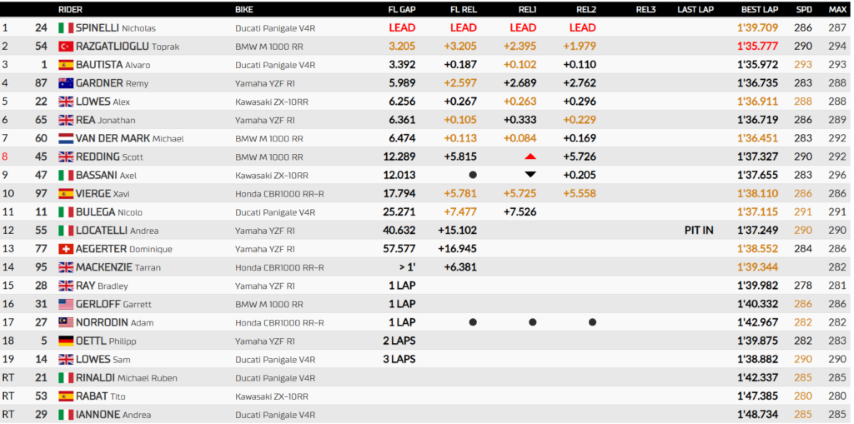The width and height of the screenshot is (854, 424).
Task: Open rider VAN DER MARK Michael
Action: coord(130,138)
